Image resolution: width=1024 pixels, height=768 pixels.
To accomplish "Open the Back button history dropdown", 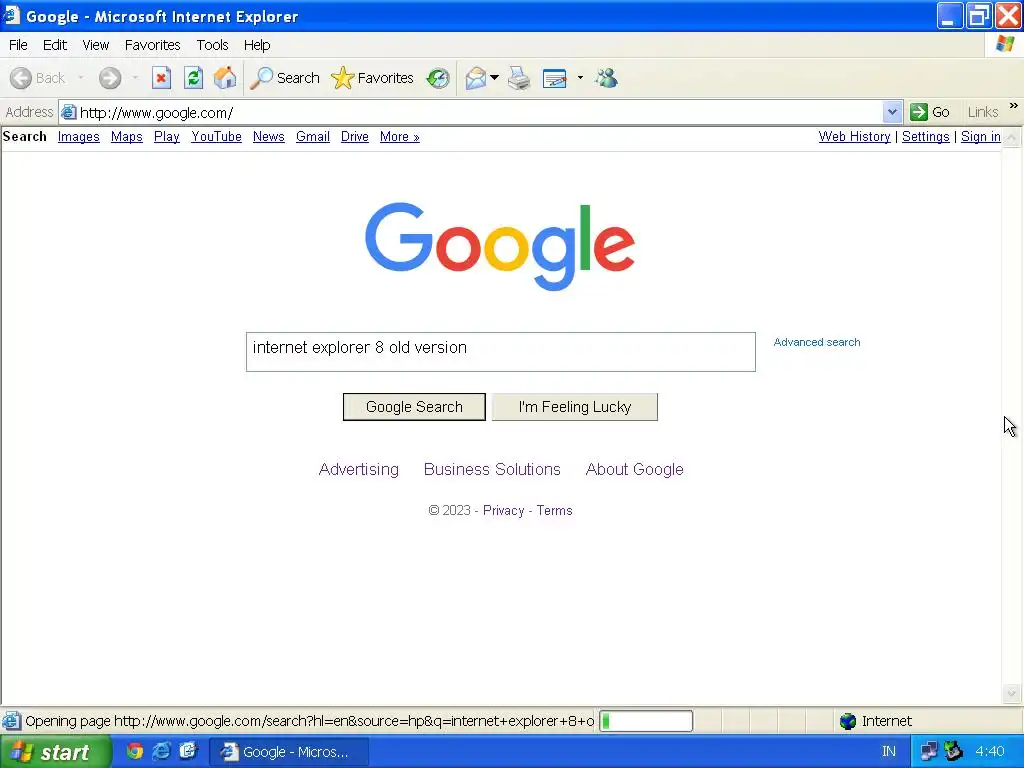I will pyautogui.click(x=80, y=78).
